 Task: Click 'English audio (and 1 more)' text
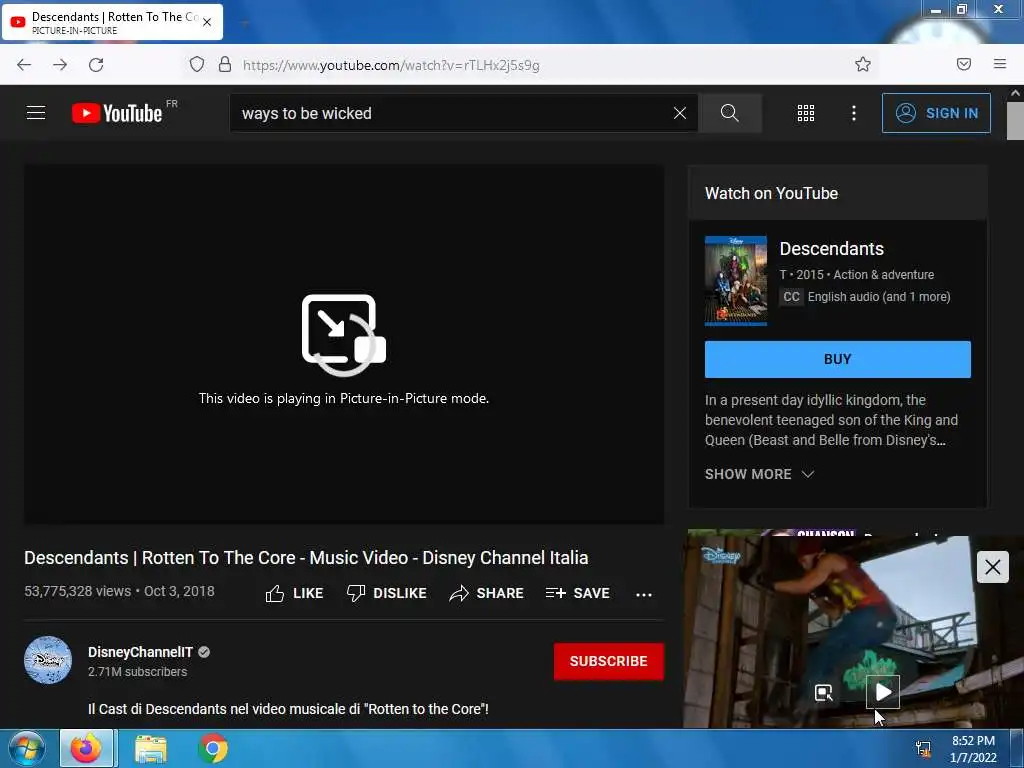tap(879, 296)
